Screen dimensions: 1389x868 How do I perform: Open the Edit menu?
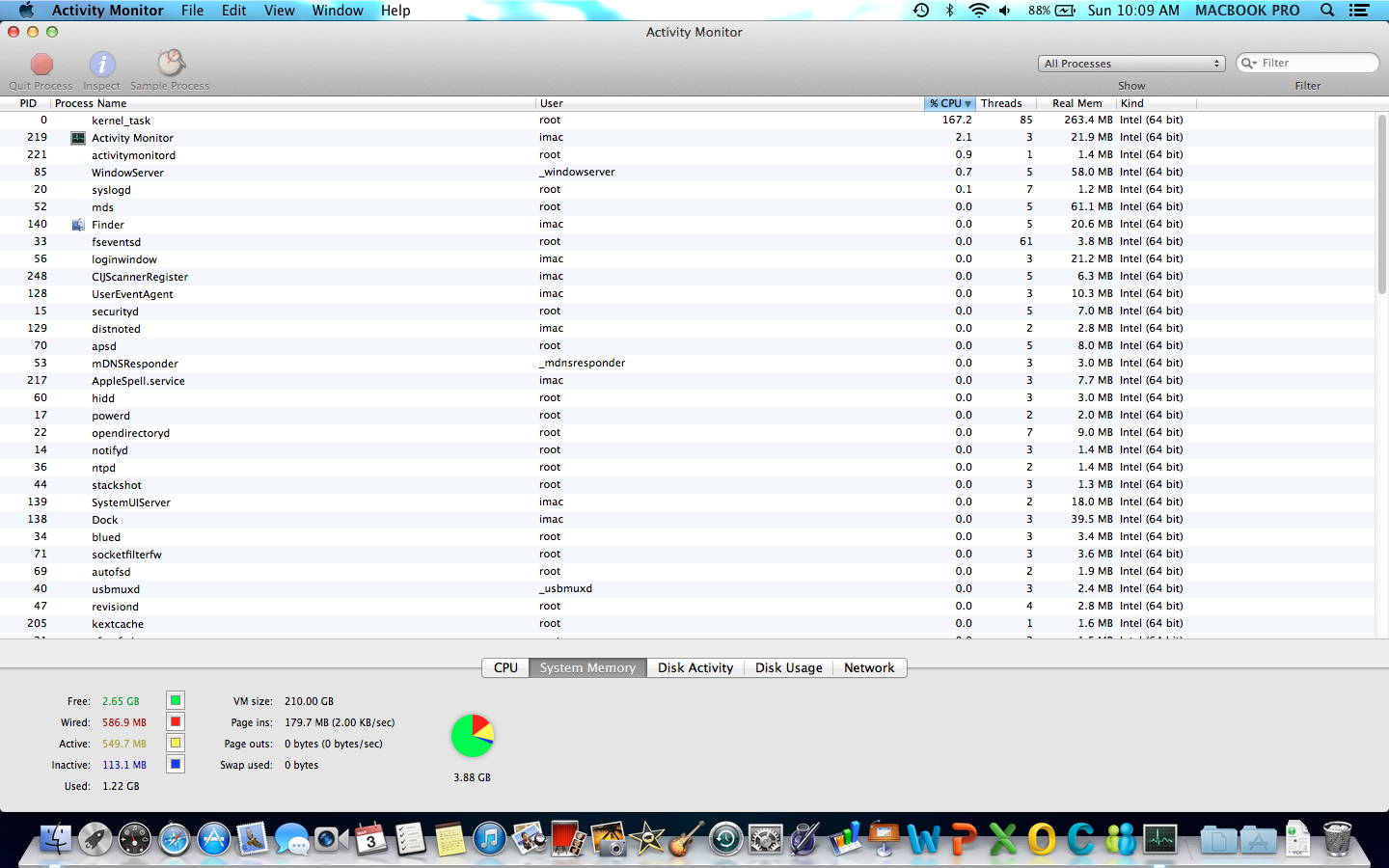coord(234,10)
